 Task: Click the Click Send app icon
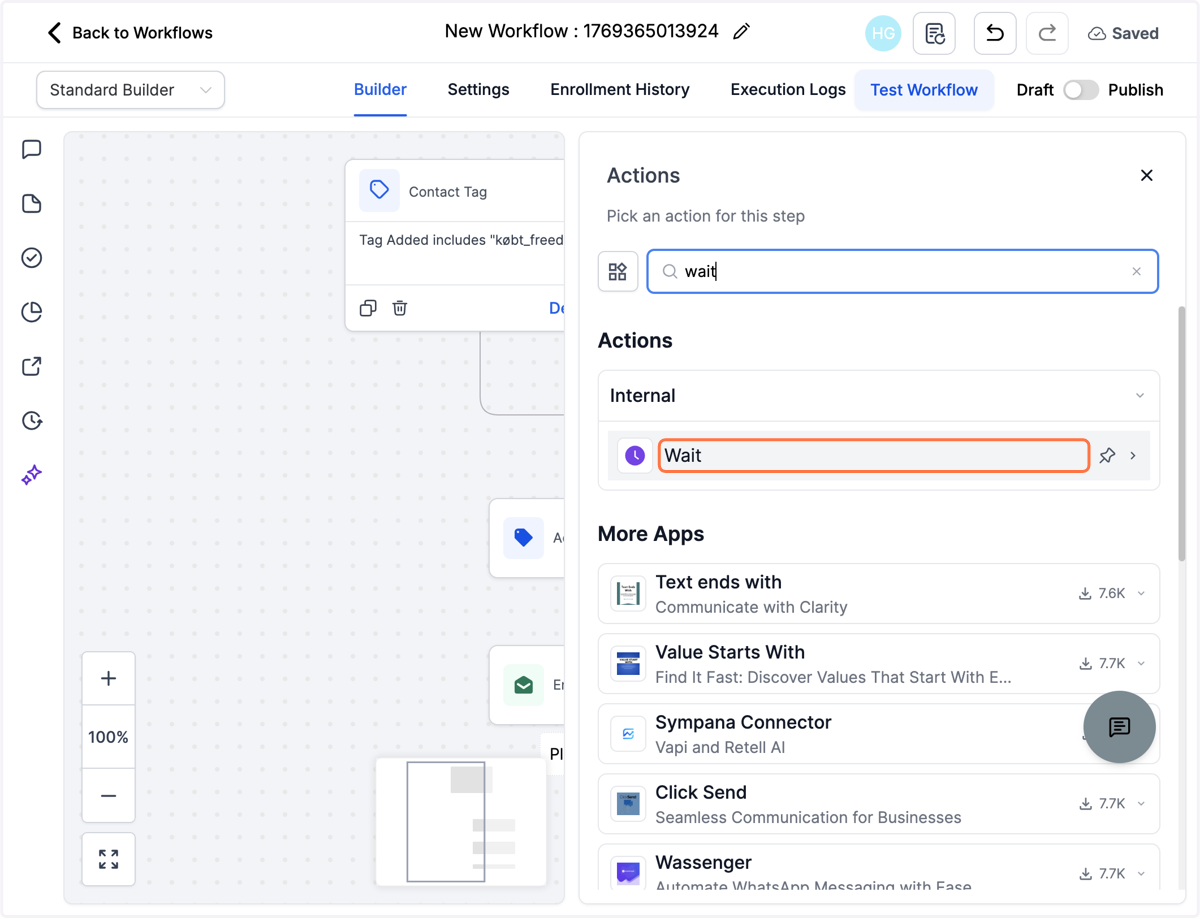(x=628, y=804)
